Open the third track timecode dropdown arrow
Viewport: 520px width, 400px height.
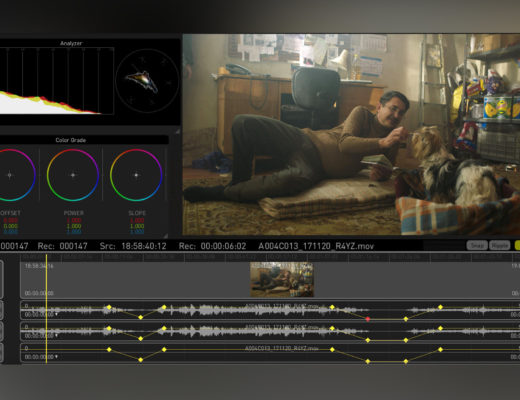pyautogui.click(x=56, y=357)
